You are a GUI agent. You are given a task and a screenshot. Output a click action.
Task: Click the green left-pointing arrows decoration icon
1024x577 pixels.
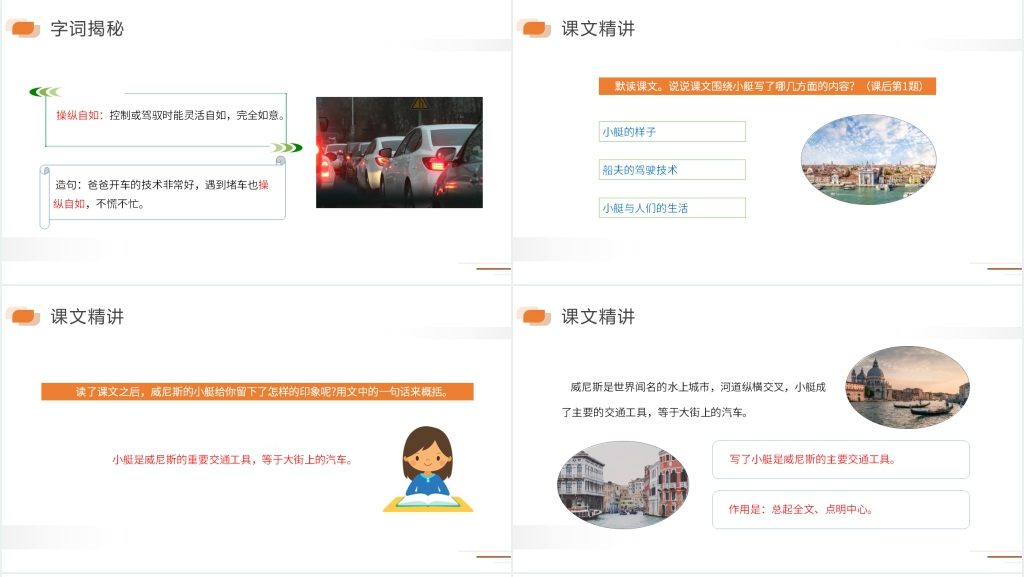coord(46,92)
